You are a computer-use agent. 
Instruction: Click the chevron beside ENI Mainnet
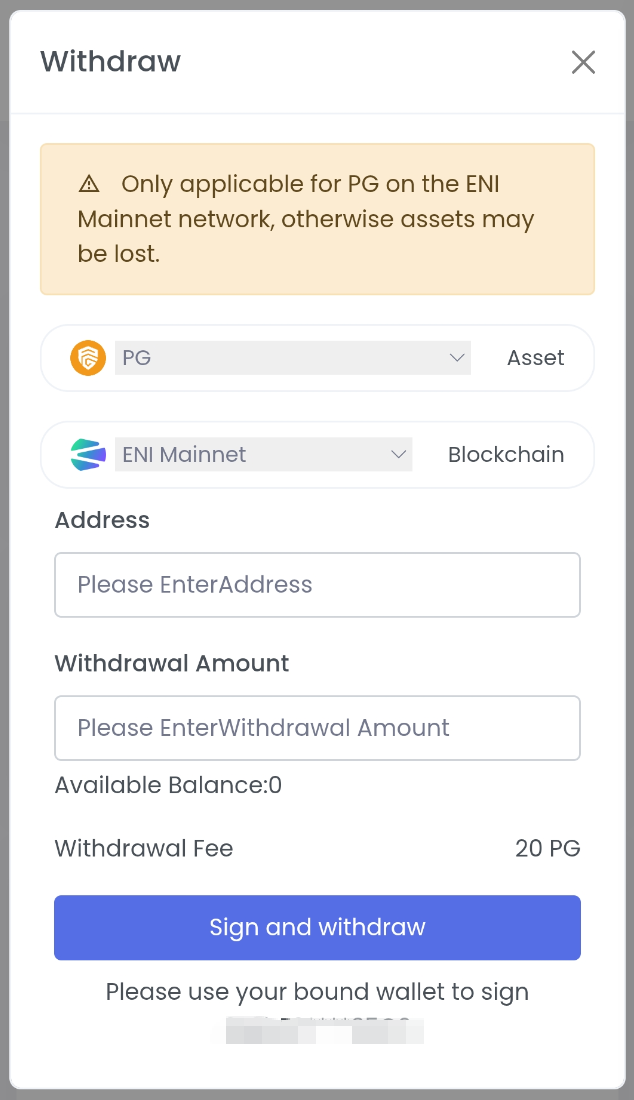coord(399,455)
